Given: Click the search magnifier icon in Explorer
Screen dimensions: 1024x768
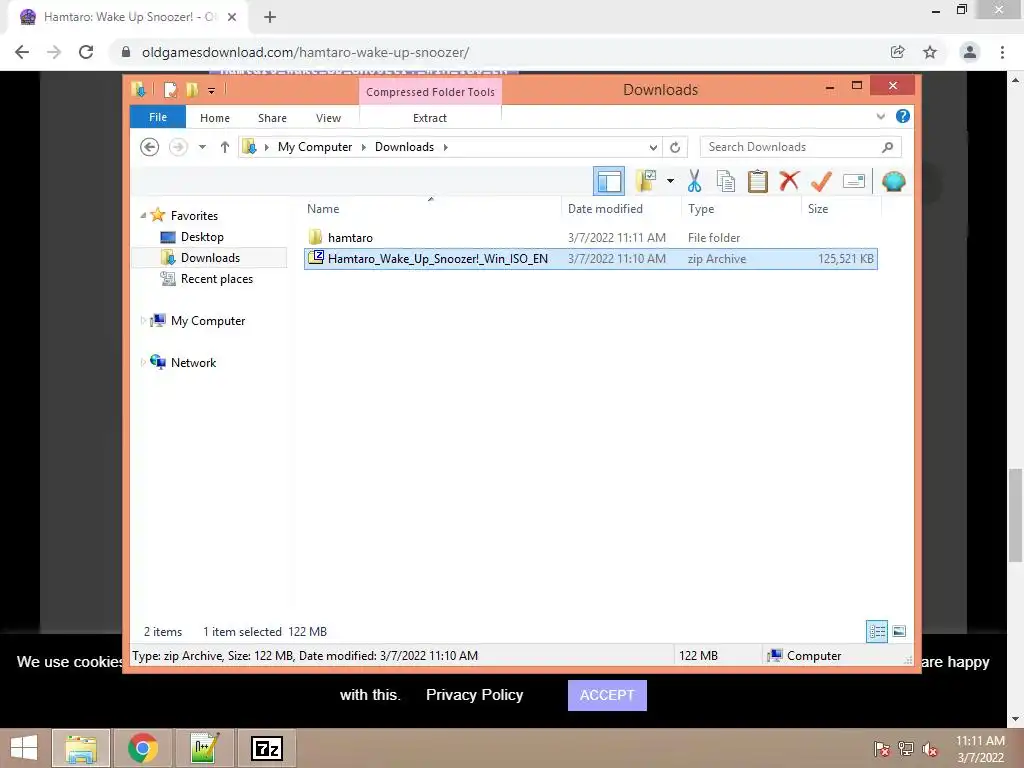Looking at the screenshot, I should tap(887, 147).
